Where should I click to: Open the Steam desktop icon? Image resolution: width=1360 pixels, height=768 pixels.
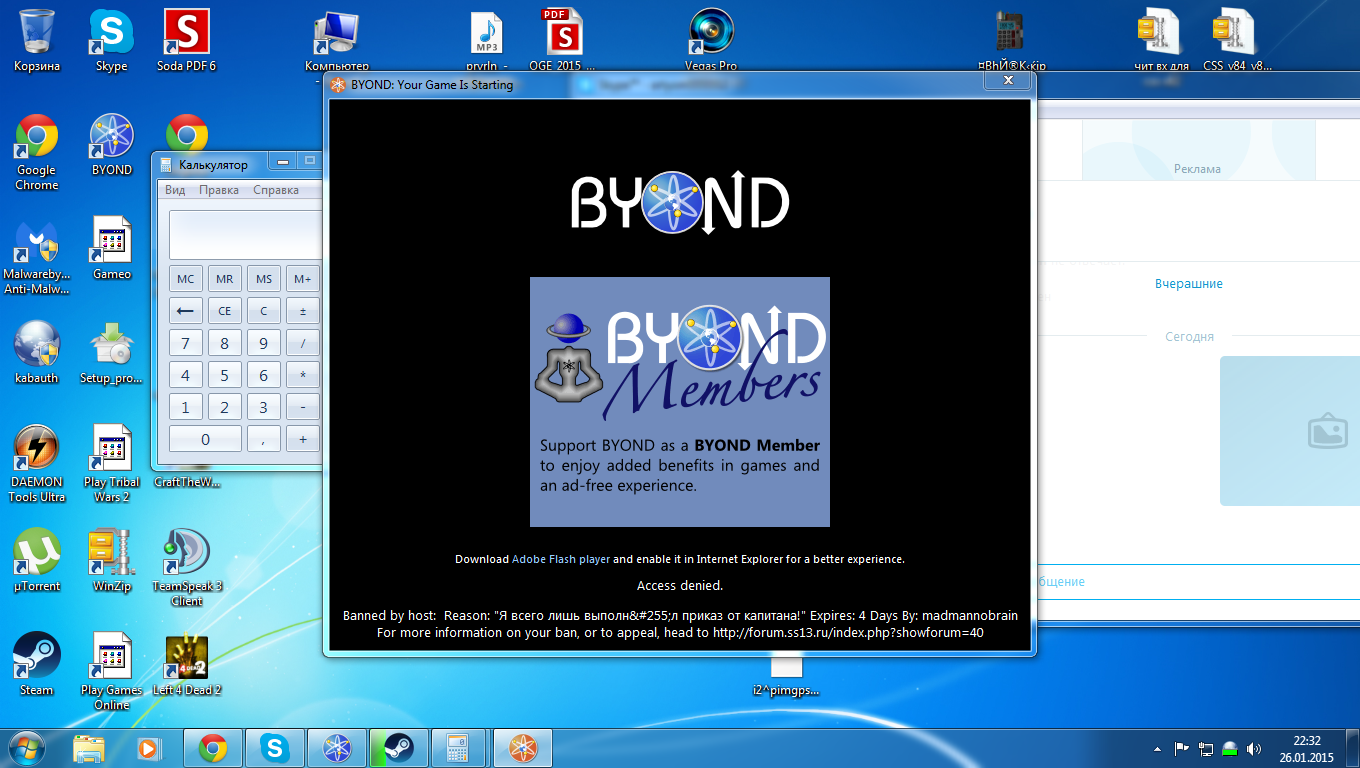(37, 663)
